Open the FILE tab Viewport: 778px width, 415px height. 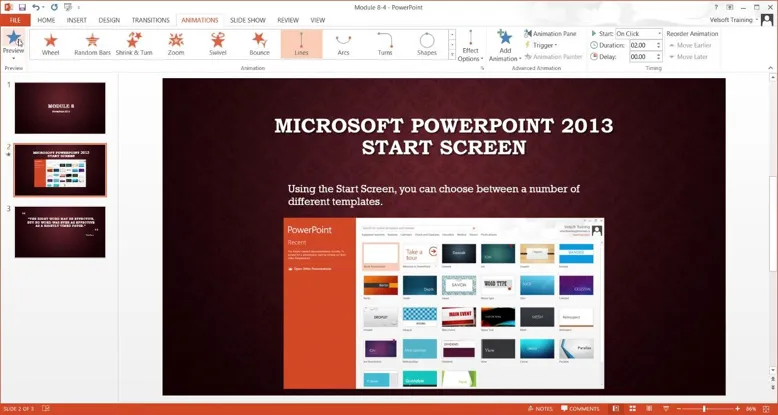pyautogui.click(x=15, y=20)
